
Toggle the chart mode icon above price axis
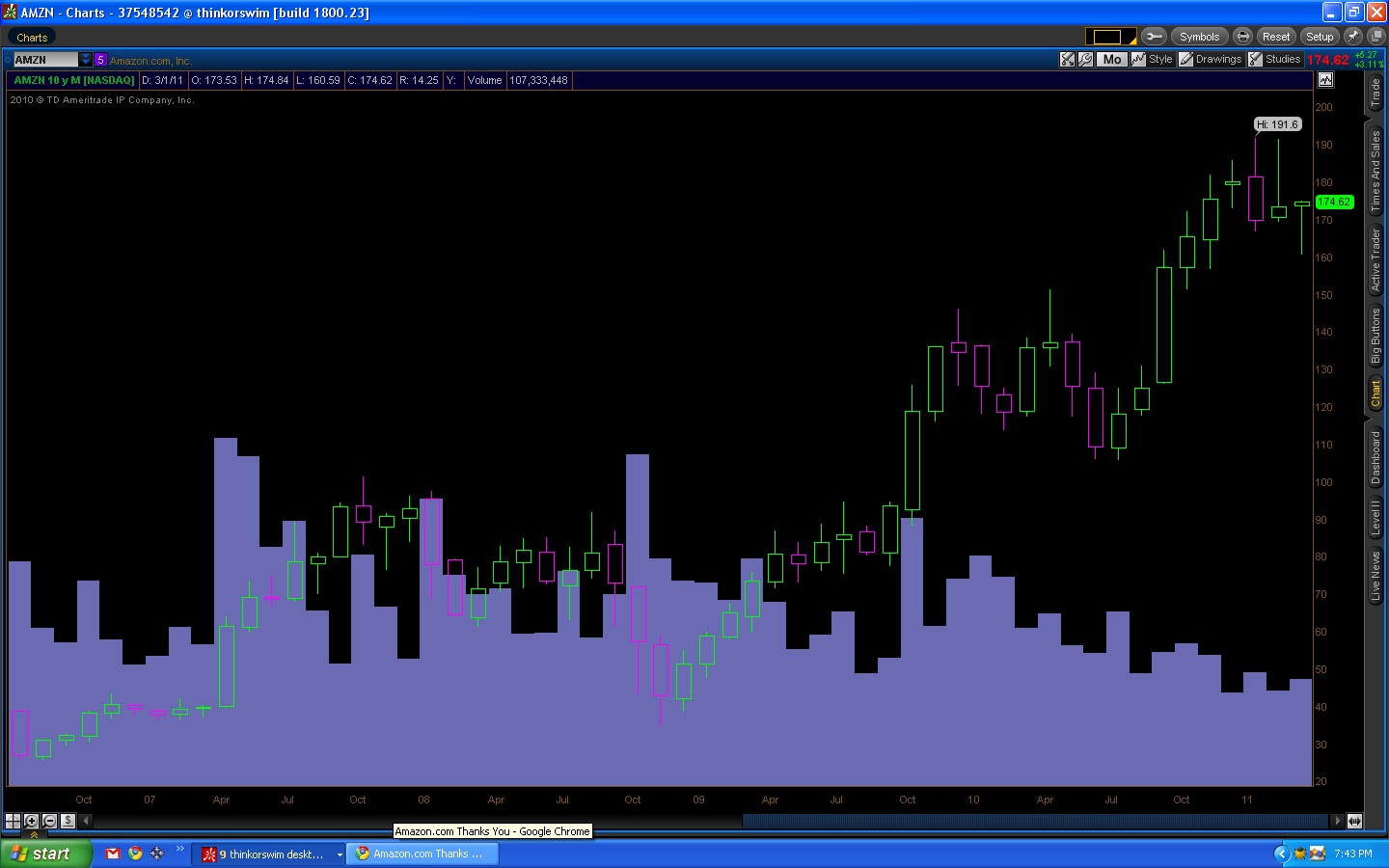[1325, 80]
